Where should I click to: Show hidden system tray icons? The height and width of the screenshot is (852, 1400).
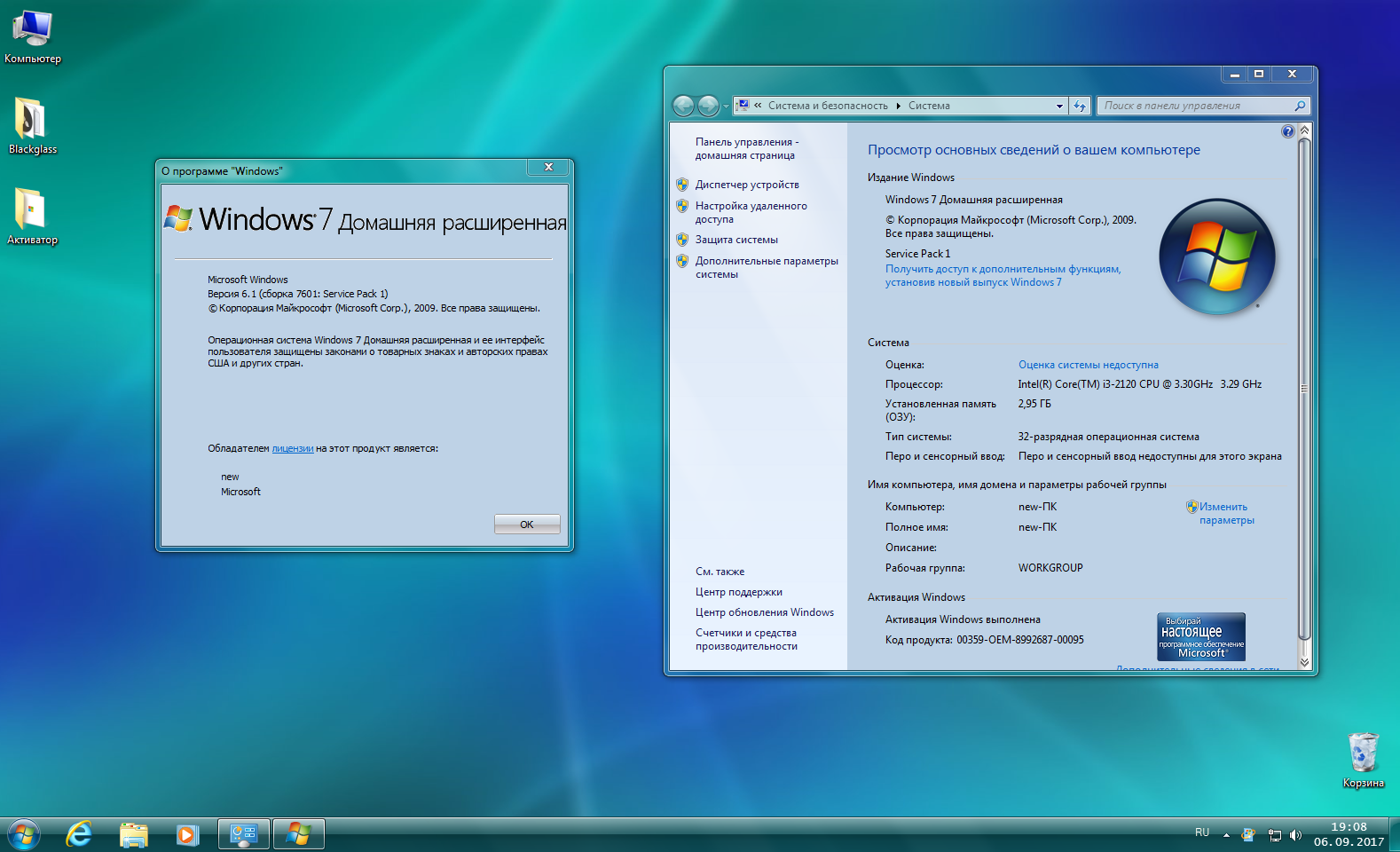pos(1226,835)
